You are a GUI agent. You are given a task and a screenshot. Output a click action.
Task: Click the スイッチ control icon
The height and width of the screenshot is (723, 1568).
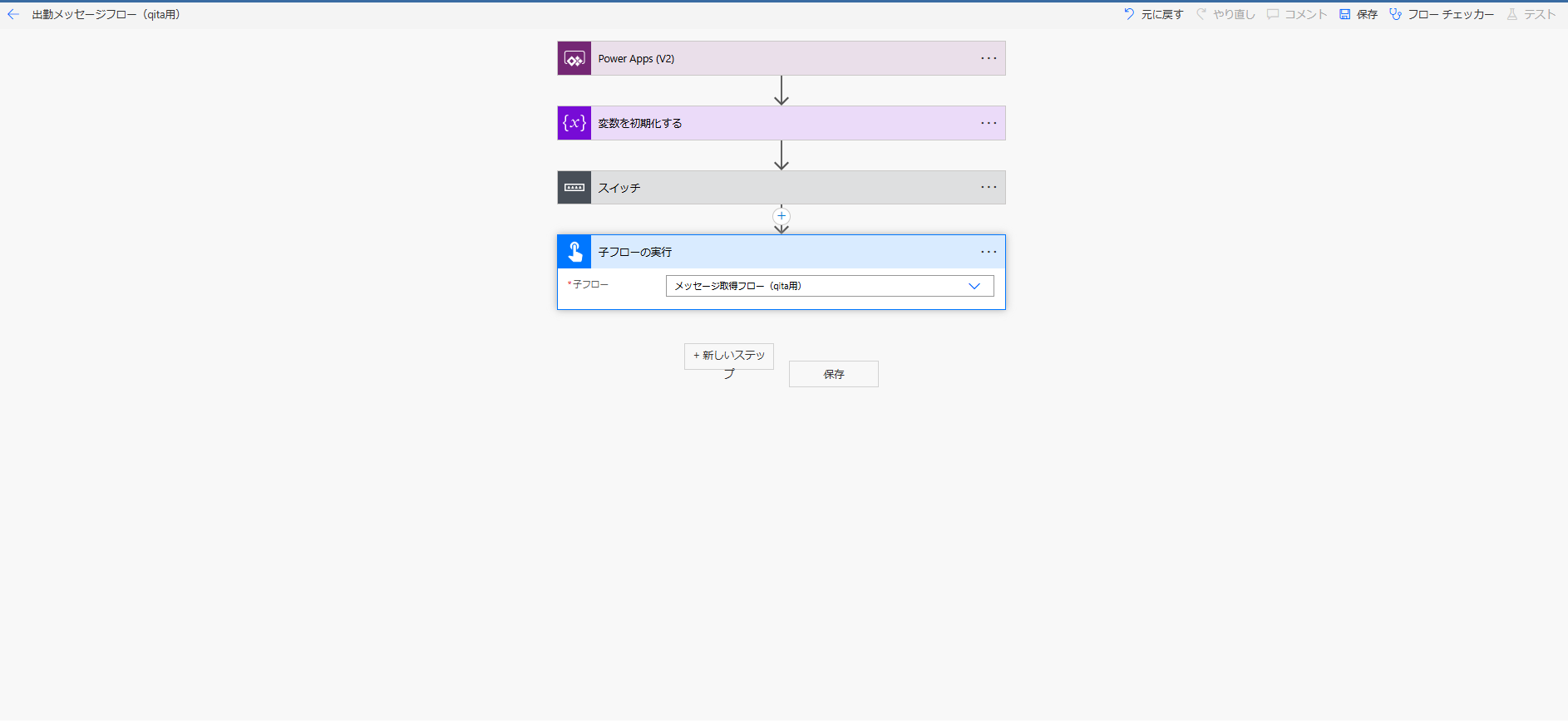tap(574, 187)
